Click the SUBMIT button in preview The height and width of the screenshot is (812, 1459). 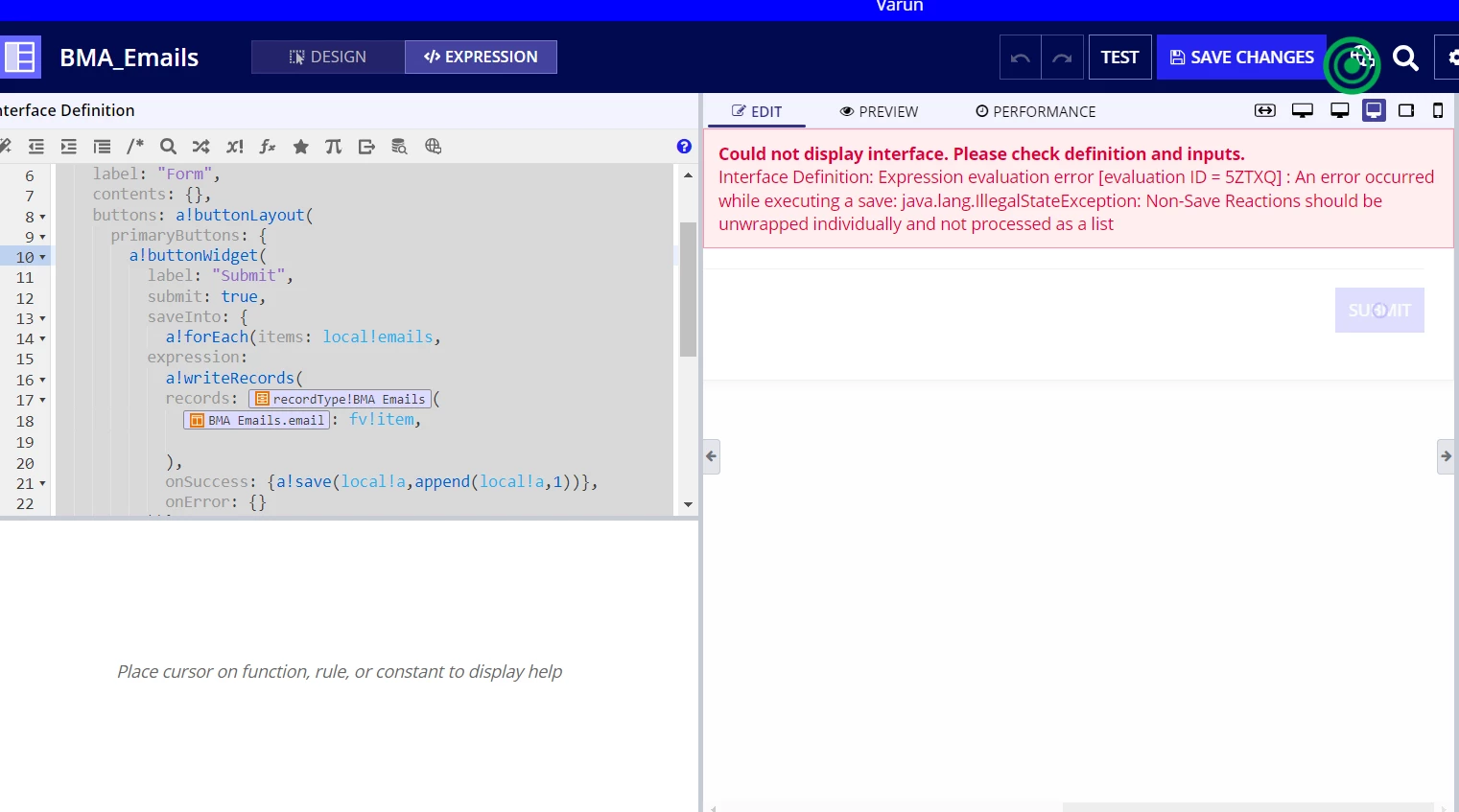(1379, 310)
